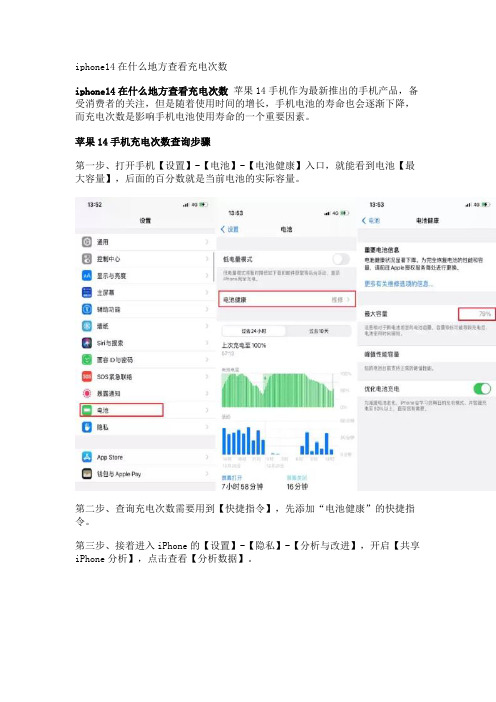496x702 pixels.
Task: Open the 隐私 row chevron
Action: (x=207, y=427)
